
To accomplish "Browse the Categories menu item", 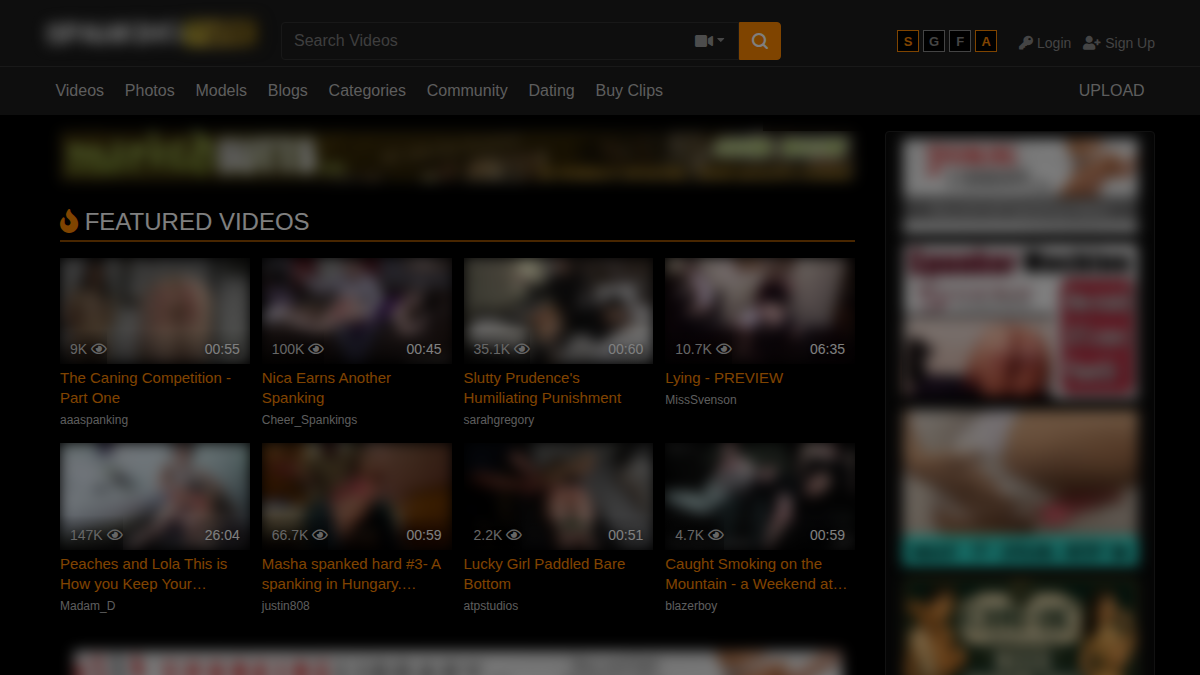I will [367, 90].
